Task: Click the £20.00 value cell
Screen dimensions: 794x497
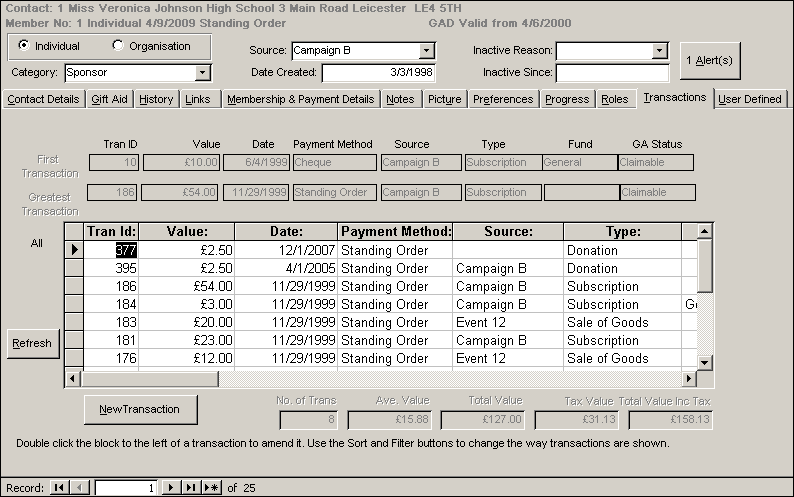Action: click(187, 322)
